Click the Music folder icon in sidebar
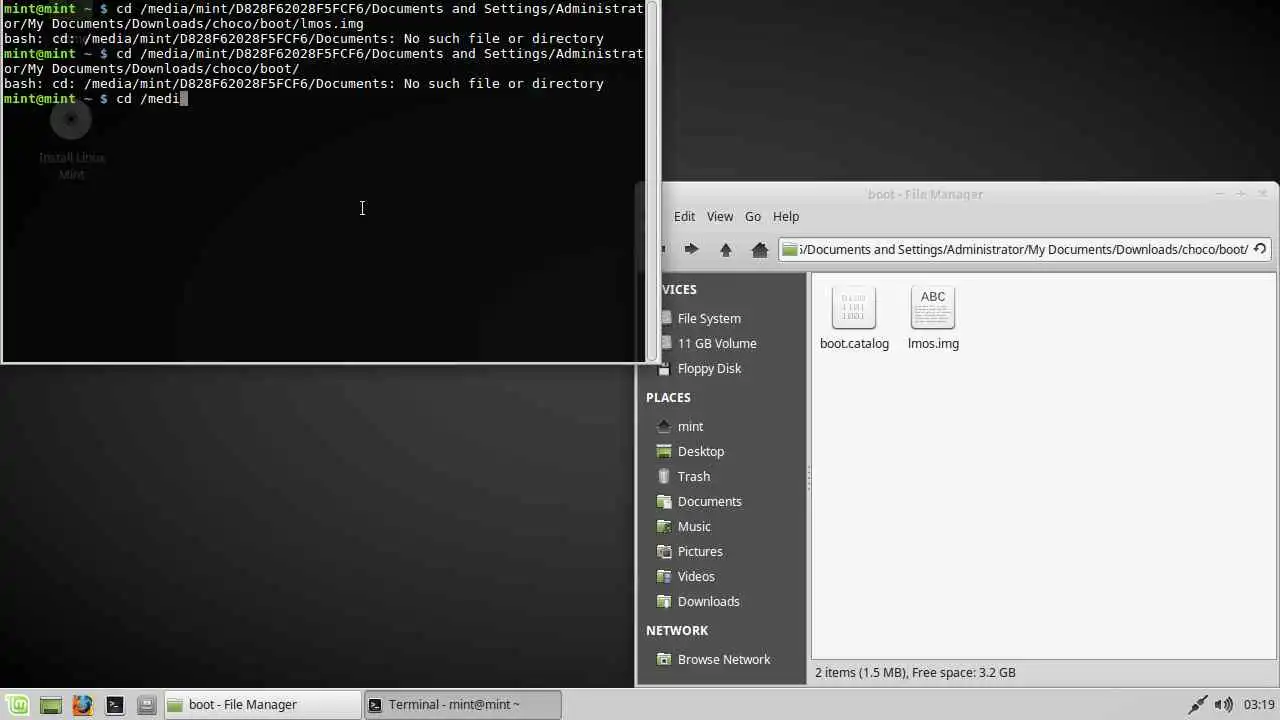Screen dimensions: 1280x720 [x=664, y=526]
